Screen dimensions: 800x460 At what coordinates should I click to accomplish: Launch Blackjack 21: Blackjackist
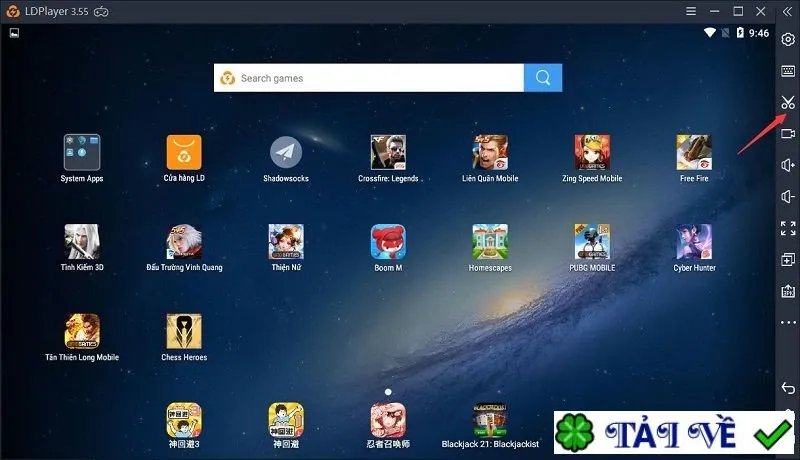pos(490,420)
